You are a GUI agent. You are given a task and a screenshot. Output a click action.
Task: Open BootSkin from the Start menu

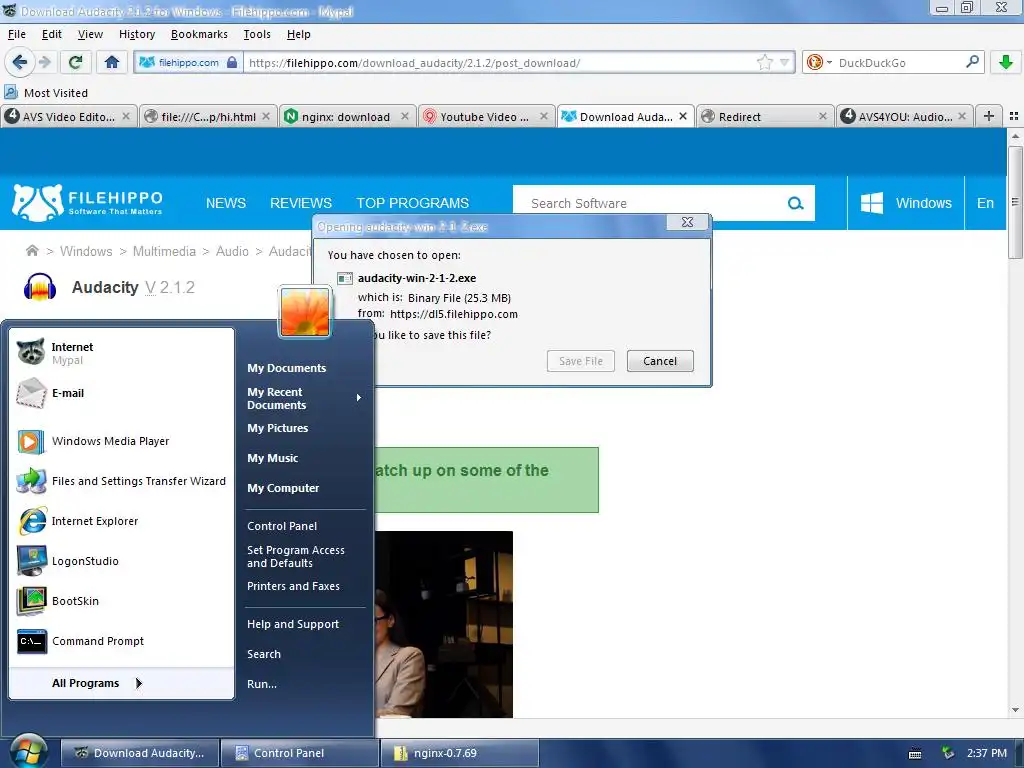(x=121, y=601)
